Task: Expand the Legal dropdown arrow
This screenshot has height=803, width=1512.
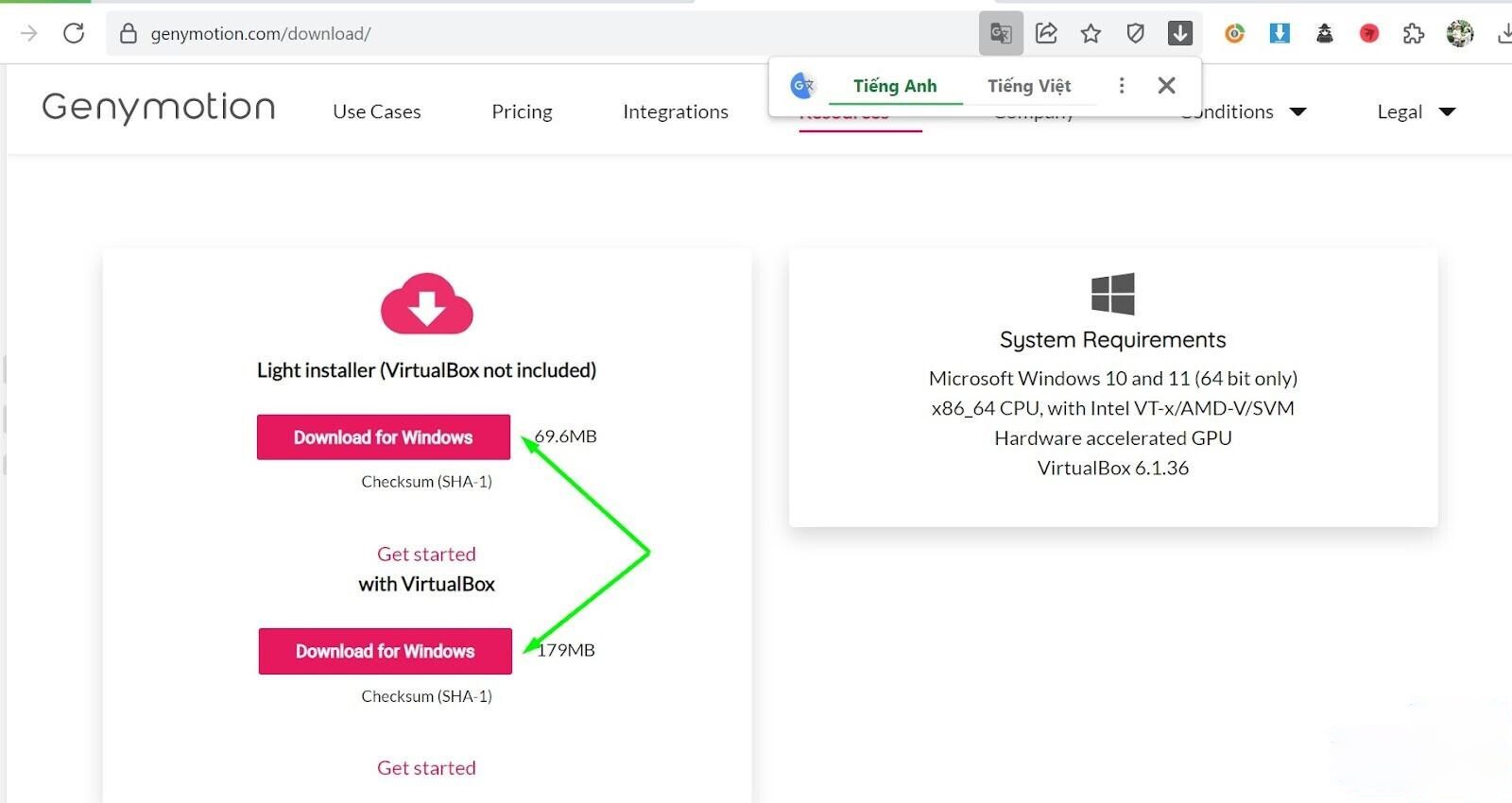Action: click(1447, 112)
